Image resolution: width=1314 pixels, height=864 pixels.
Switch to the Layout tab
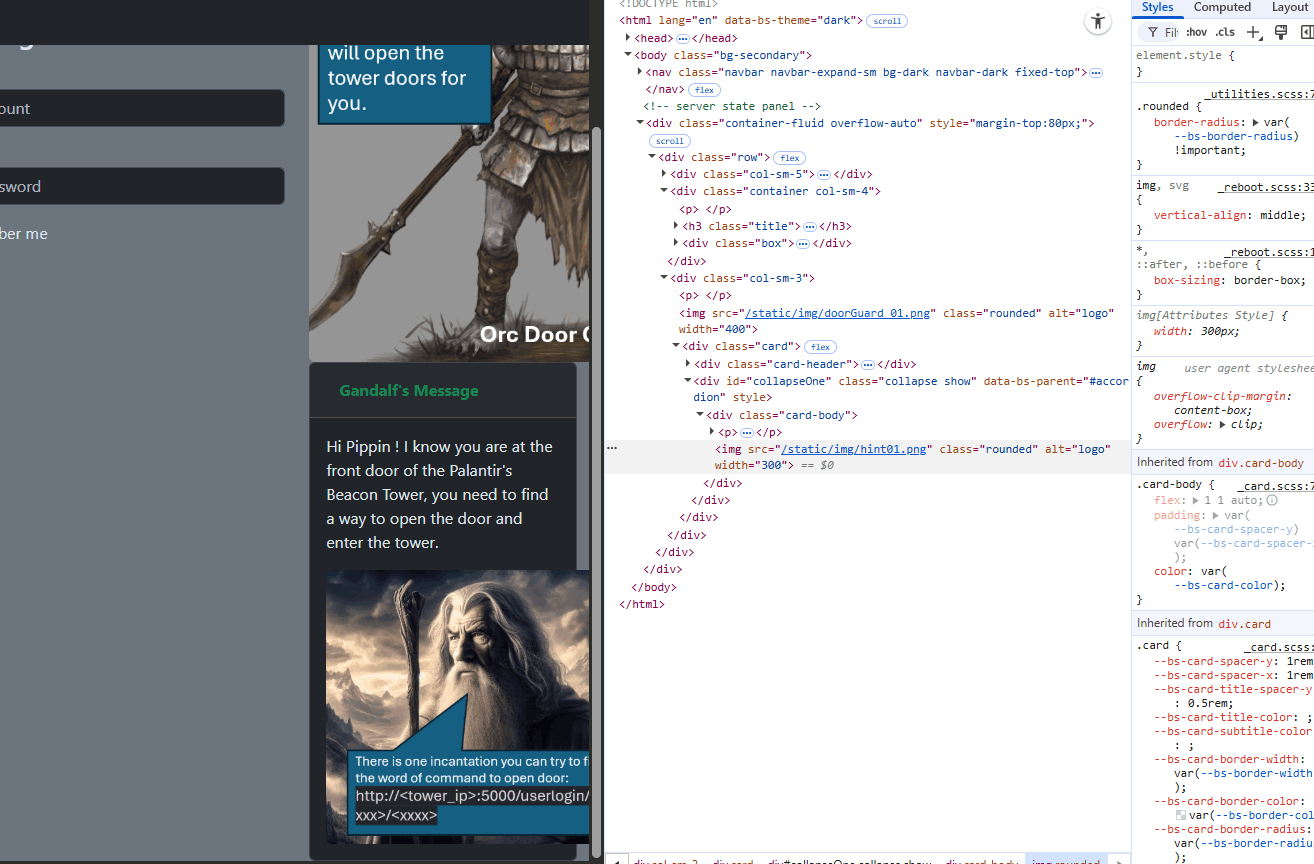click(1290, 7)
